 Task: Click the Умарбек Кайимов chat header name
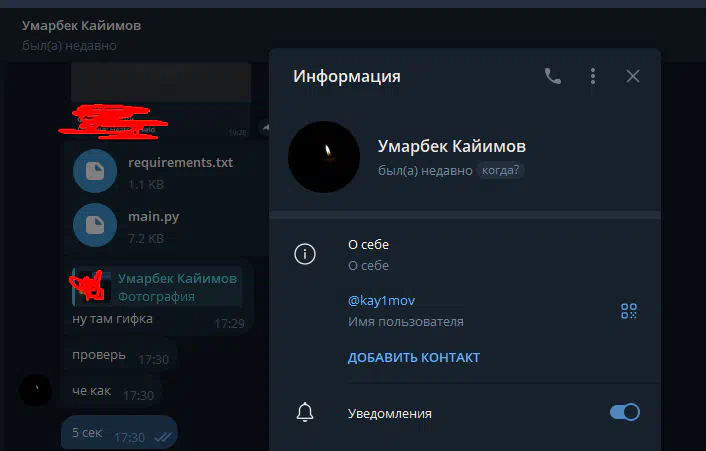pos(81,26)
